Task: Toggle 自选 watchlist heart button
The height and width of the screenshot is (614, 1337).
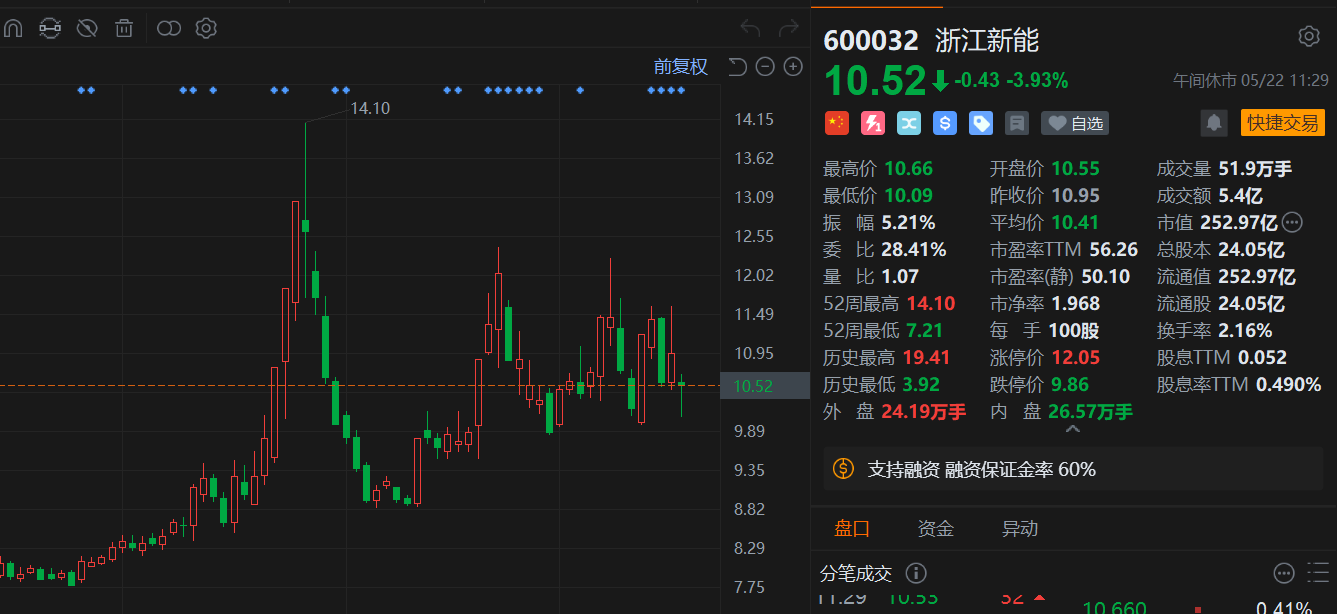Action: (x=1075, y=123)
